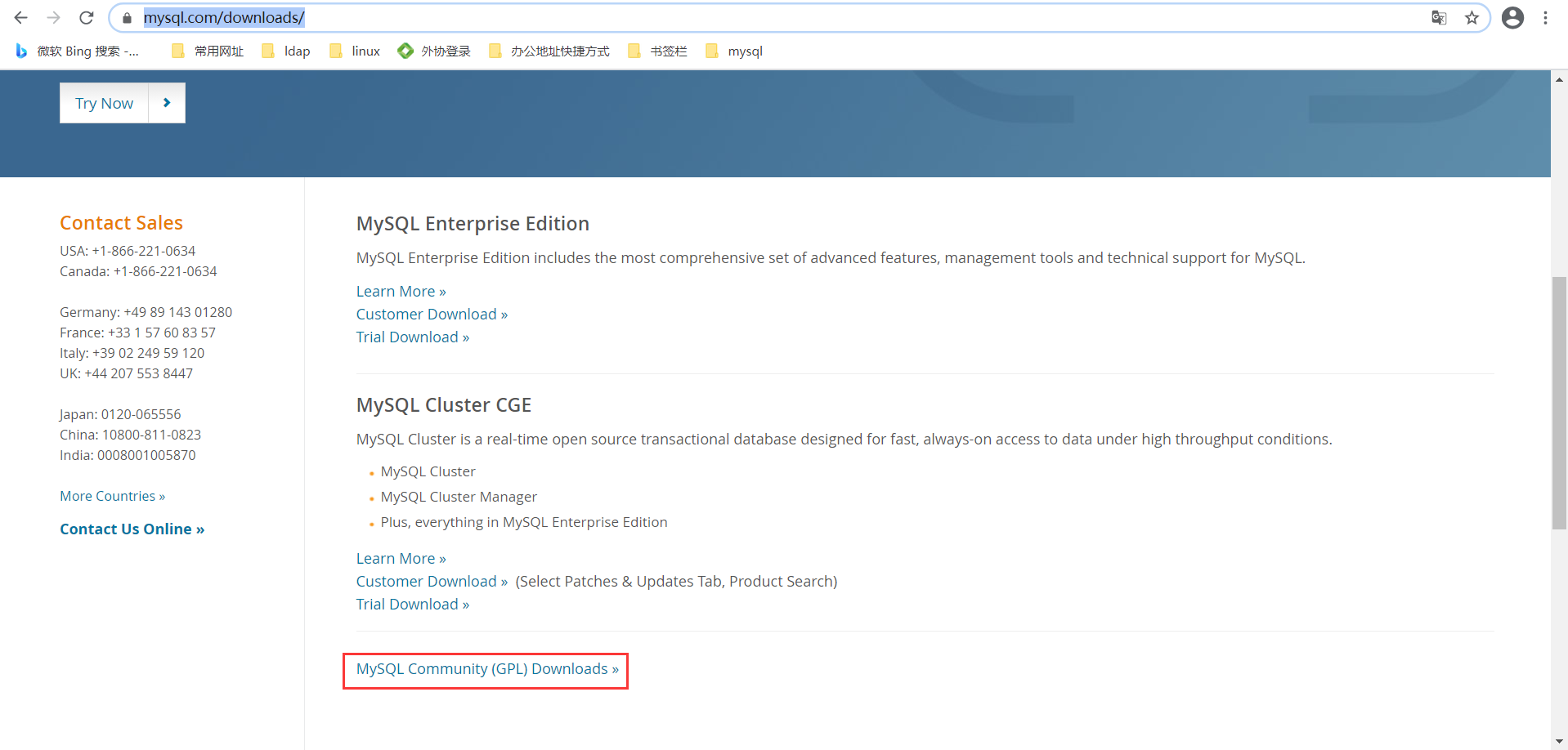Open Customer Download under MySQL Cluster CGE
1568x750 pixels.
point(432,582)
